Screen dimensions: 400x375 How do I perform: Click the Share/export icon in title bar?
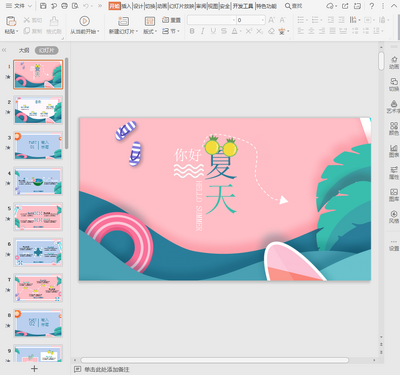[x=345, y=6]
